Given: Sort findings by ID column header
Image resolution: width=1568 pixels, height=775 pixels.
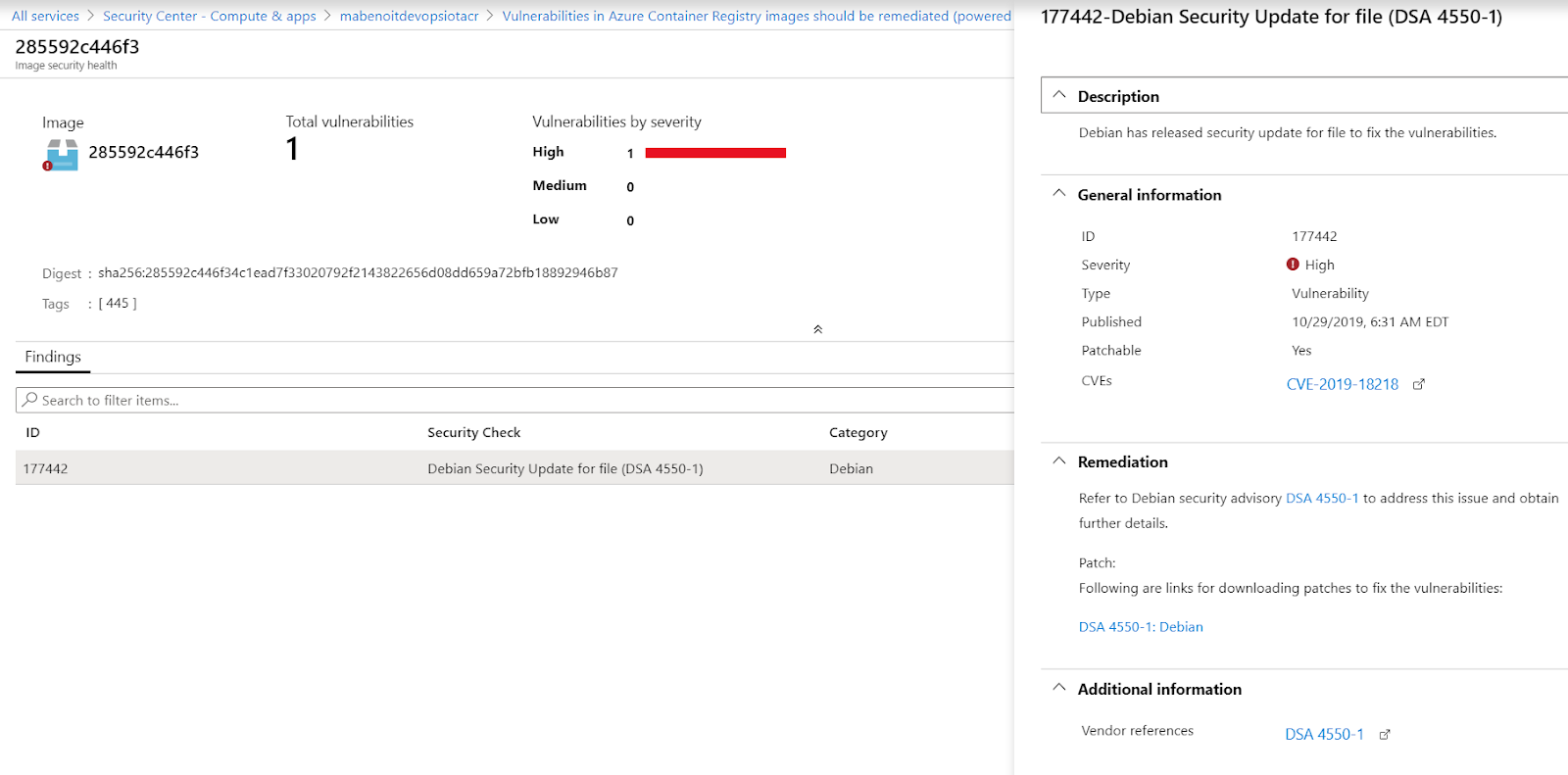Looking at the screenshot, I should tap(32, 432).
